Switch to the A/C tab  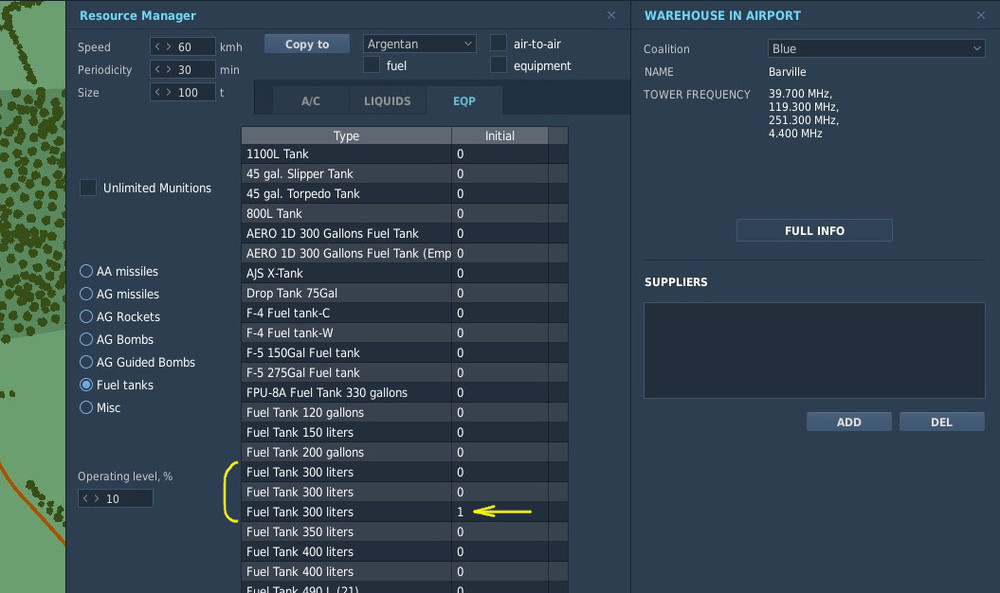tap(311, 101)
